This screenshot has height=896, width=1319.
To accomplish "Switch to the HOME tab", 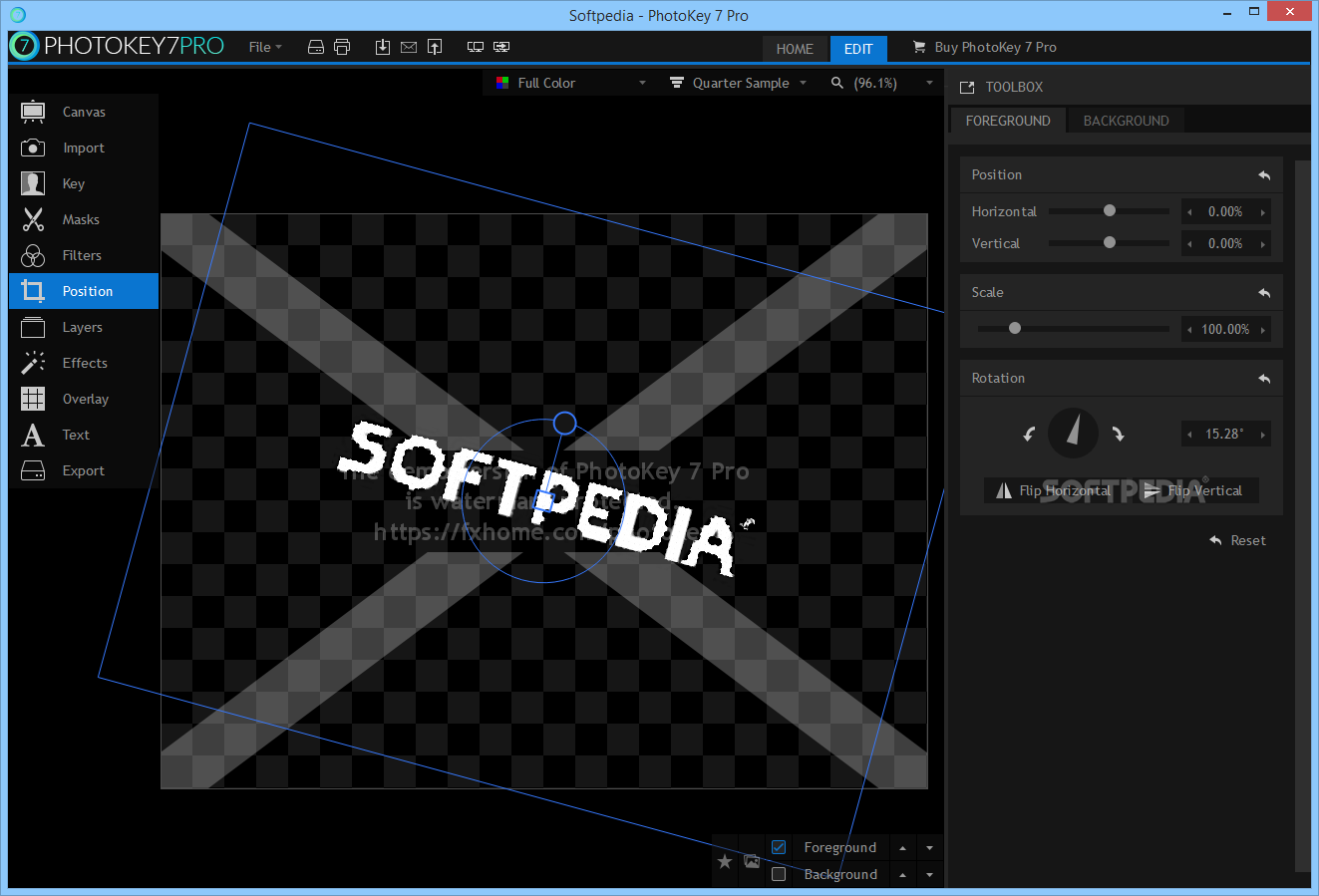I will pyautogui.click(x=795, y=49).
